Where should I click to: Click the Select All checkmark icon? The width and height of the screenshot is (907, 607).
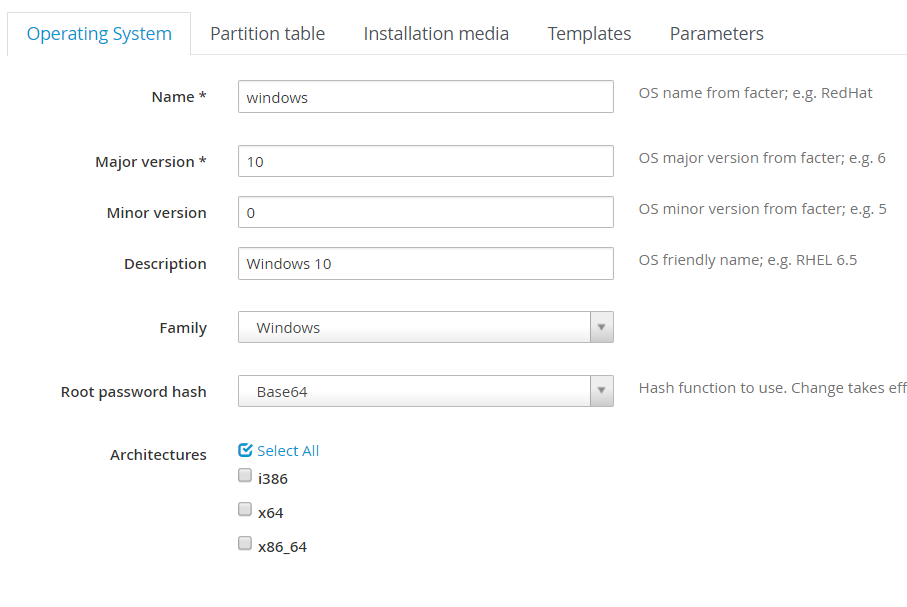(x=245, y=450)
